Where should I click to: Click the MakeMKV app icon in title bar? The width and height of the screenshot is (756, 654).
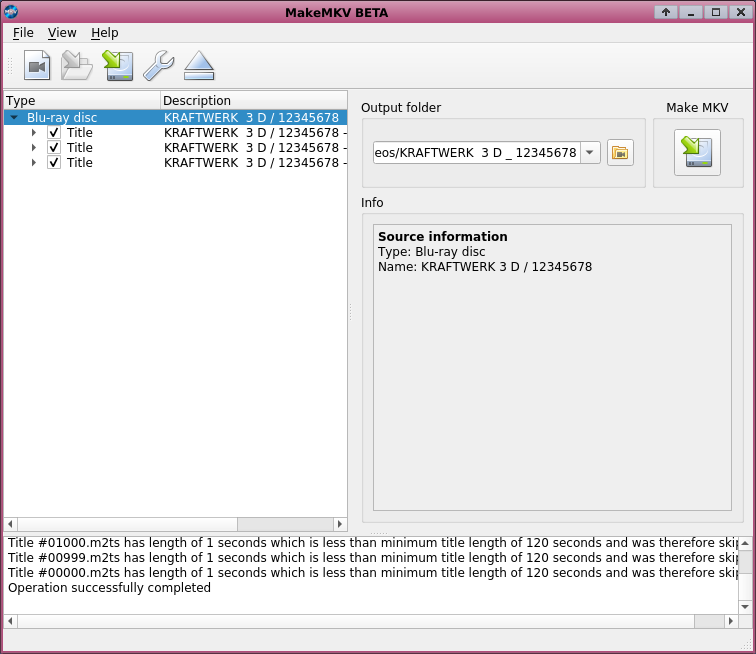12,12
